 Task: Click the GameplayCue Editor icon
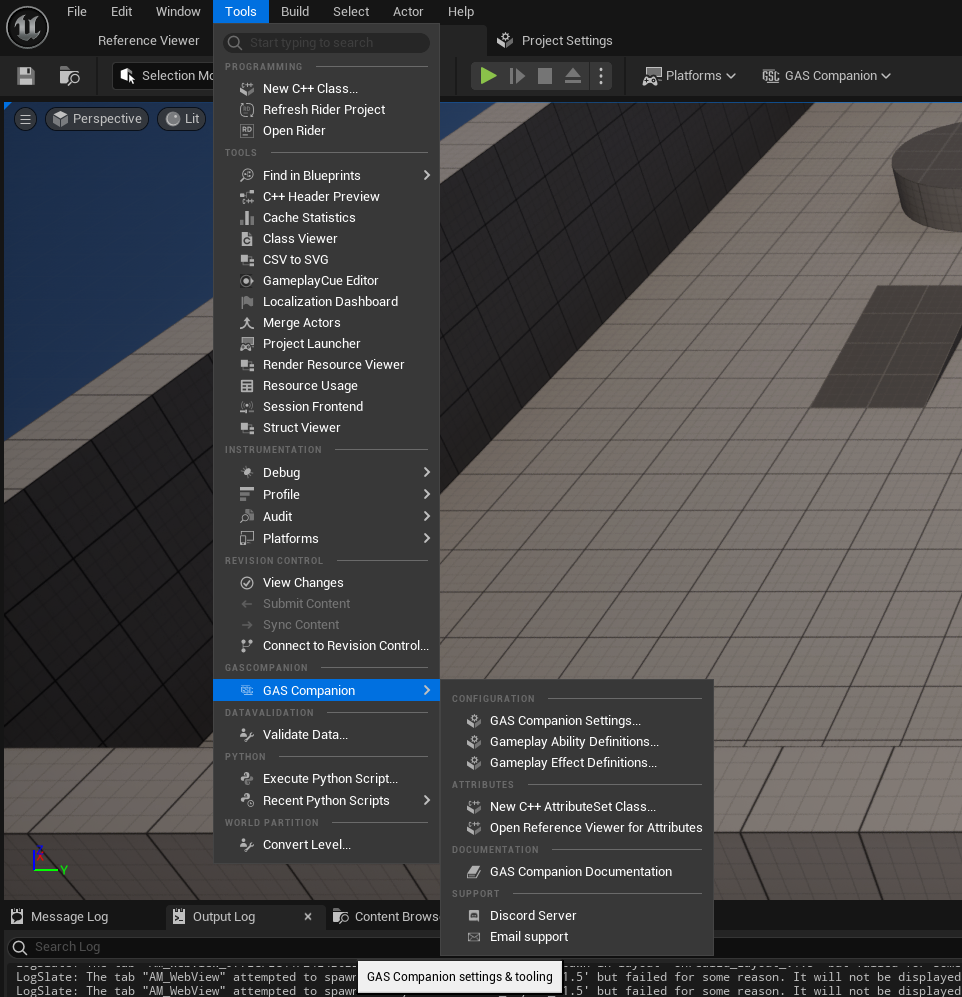pyautogui.click(x=247, y=280)
